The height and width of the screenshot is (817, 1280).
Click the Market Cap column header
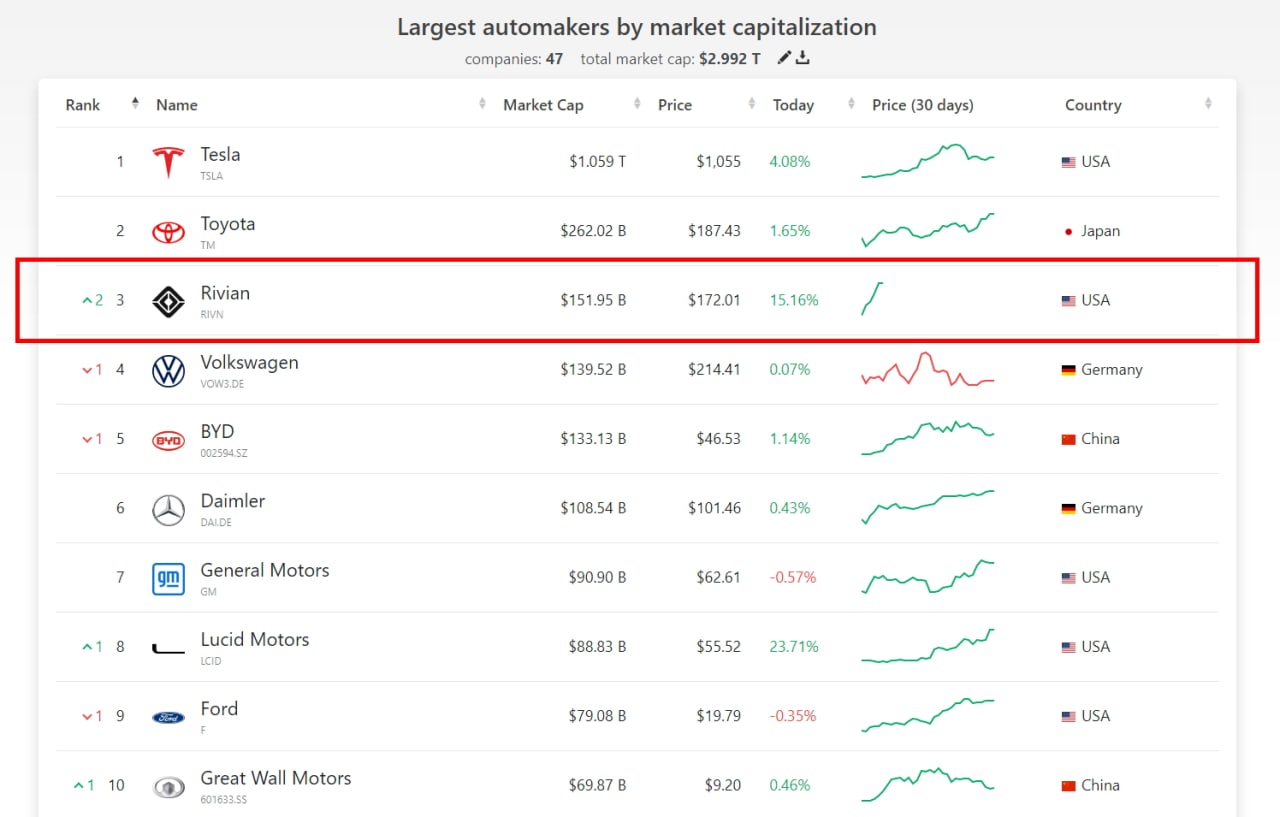coord(543,105)
